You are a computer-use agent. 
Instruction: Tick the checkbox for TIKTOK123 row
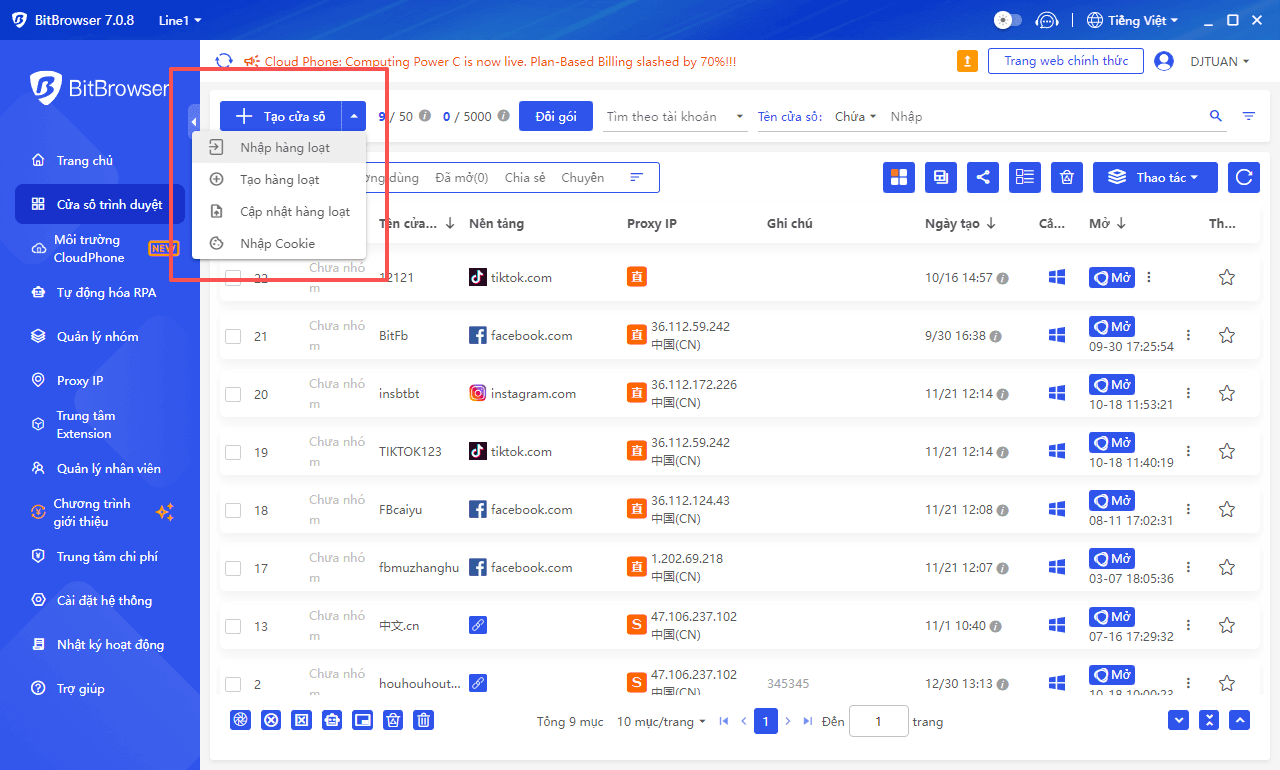pyautogui.click(x=234, y=451)
